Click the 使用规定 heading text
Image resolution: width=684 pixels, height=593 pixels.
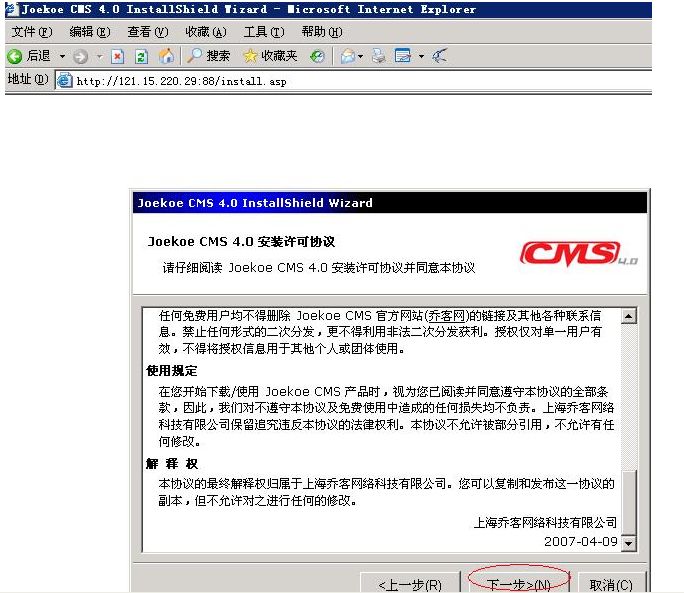coord(172,371)
